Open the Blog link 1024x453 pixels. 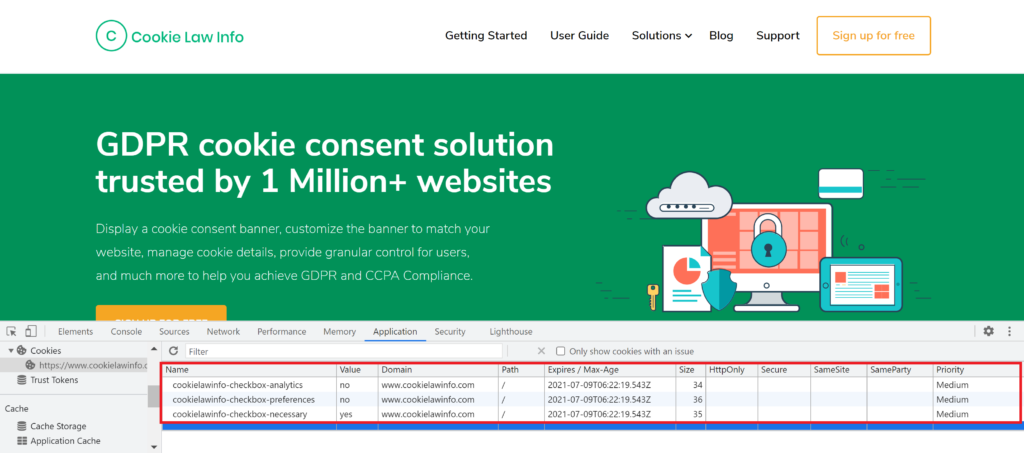click(721, 36)
